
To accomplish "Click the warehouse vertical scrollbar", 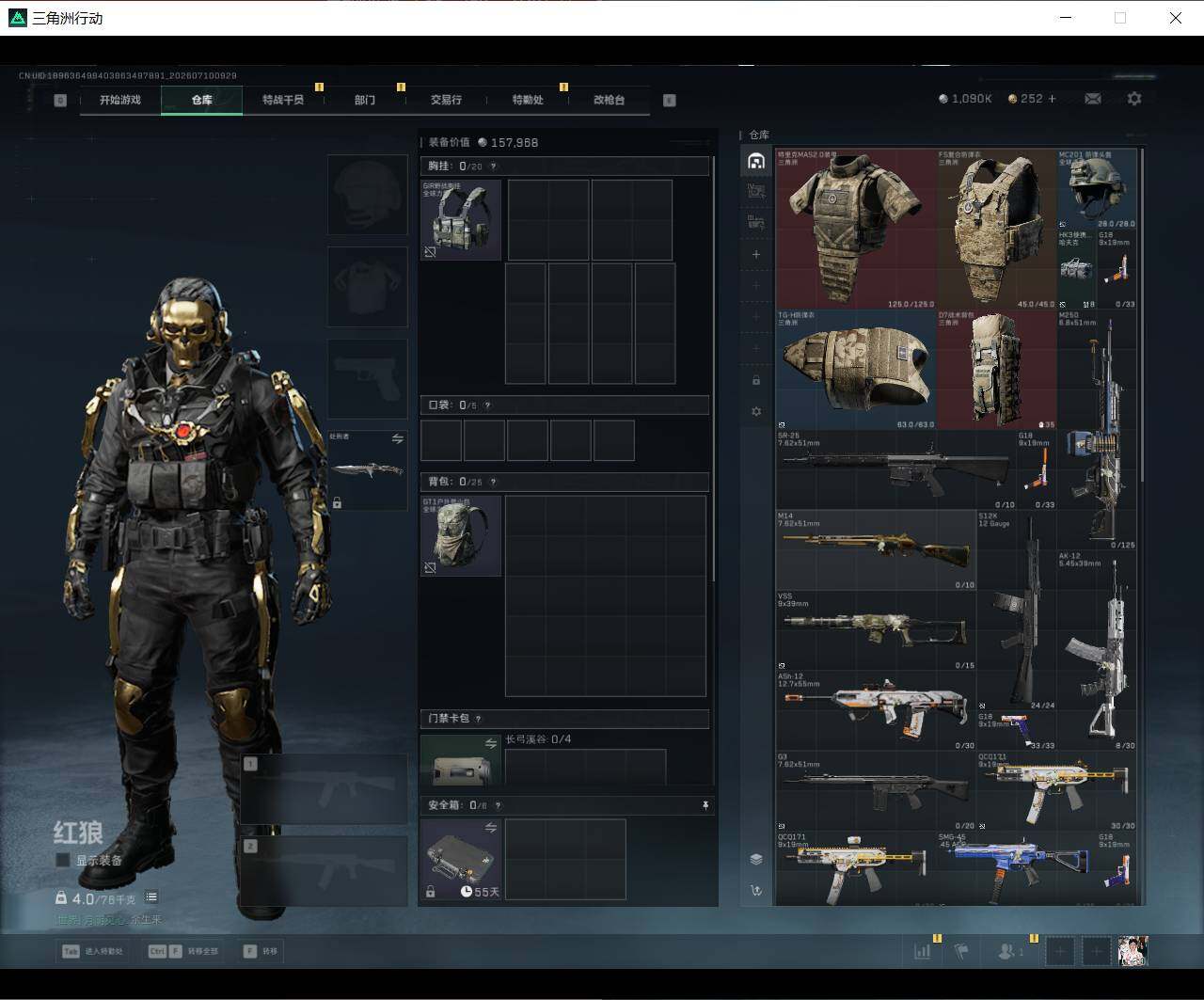I will pos(1143,525).
